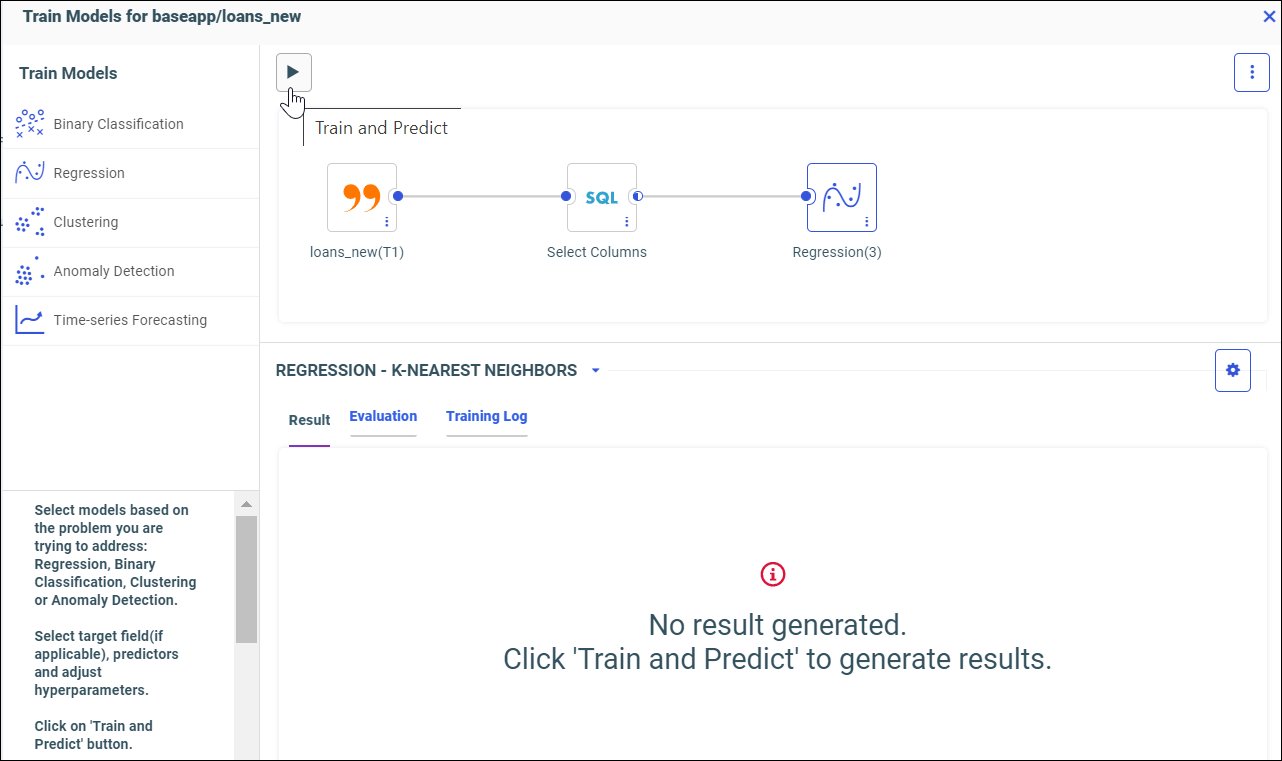The height and width of the screenshot is (761, 1282).
Task: Select the Regression(3) model node
Action: tap(841, 197)
